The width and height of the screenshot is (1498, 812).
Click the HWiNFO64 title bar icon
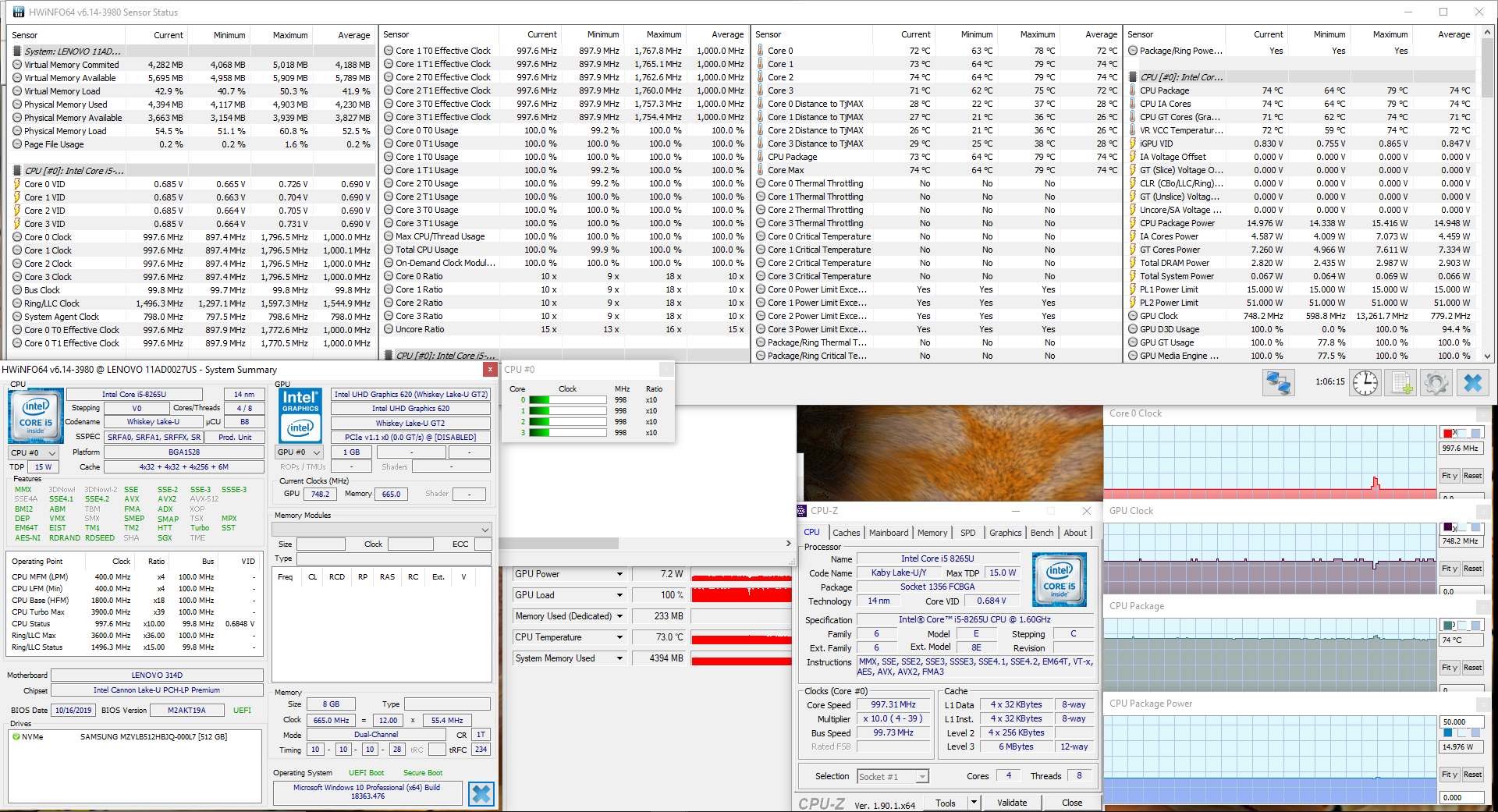[x=19, y=12]
